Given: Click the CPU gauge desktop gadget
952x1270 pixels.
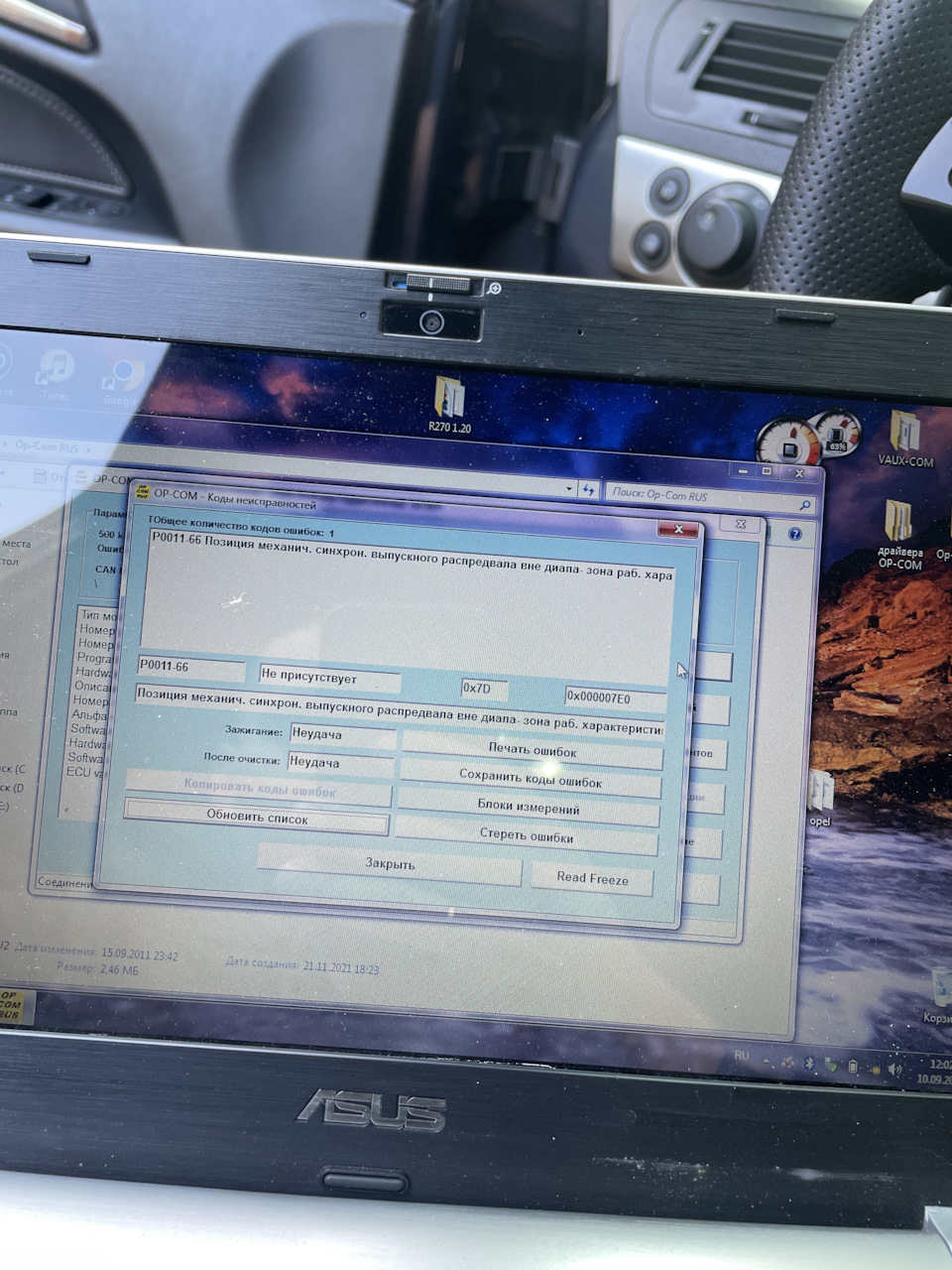Looking at the screenshot, I should tap(789, 443).
